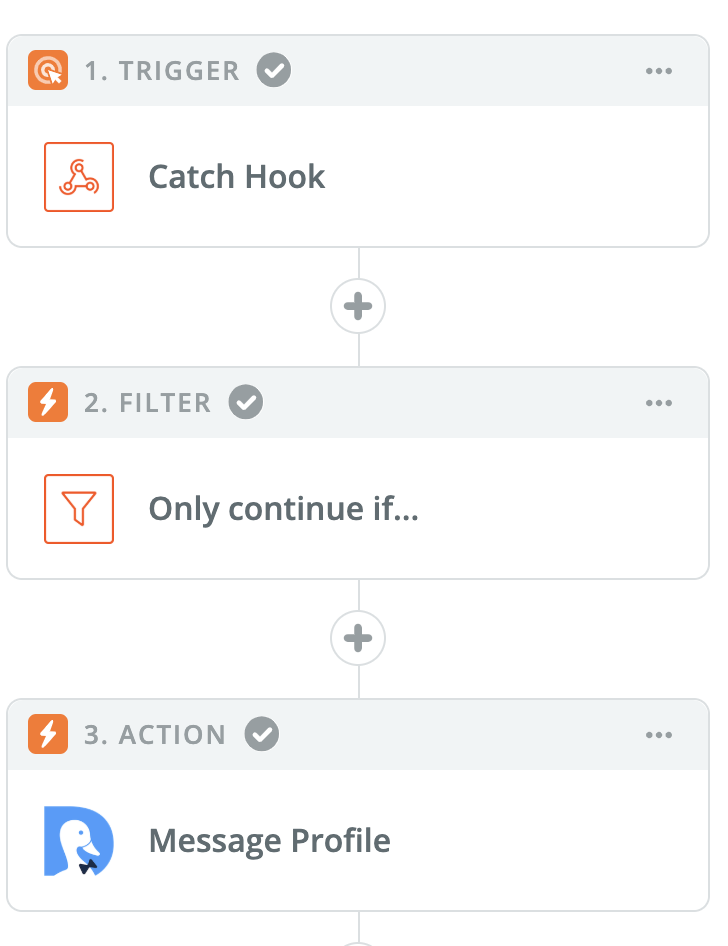This screenshot has height=946, width=728.
Task: Add a step between Filter and Action
Action: point(358,638)
